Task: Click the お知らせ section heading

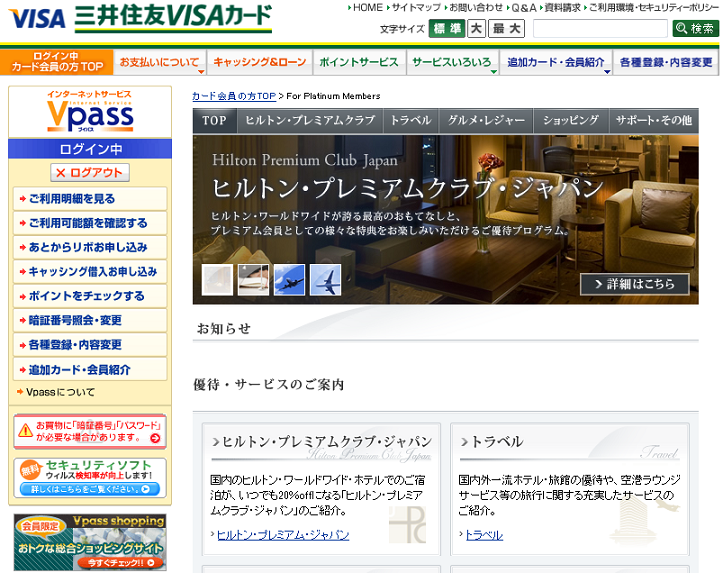Action: (x=224, y=328)
